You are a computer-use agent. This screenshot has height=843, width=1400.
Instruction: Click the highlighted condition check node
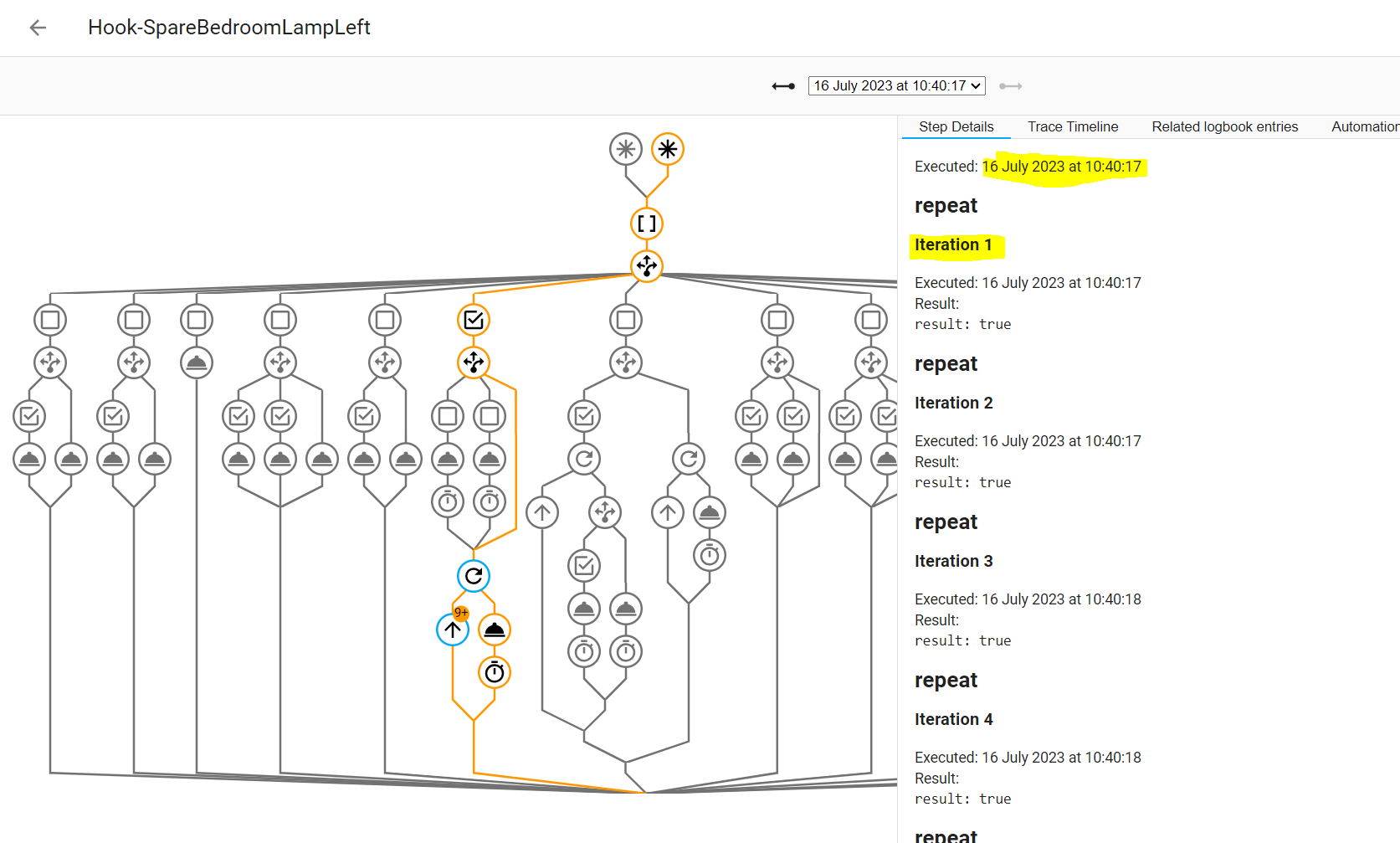(473, 319)
